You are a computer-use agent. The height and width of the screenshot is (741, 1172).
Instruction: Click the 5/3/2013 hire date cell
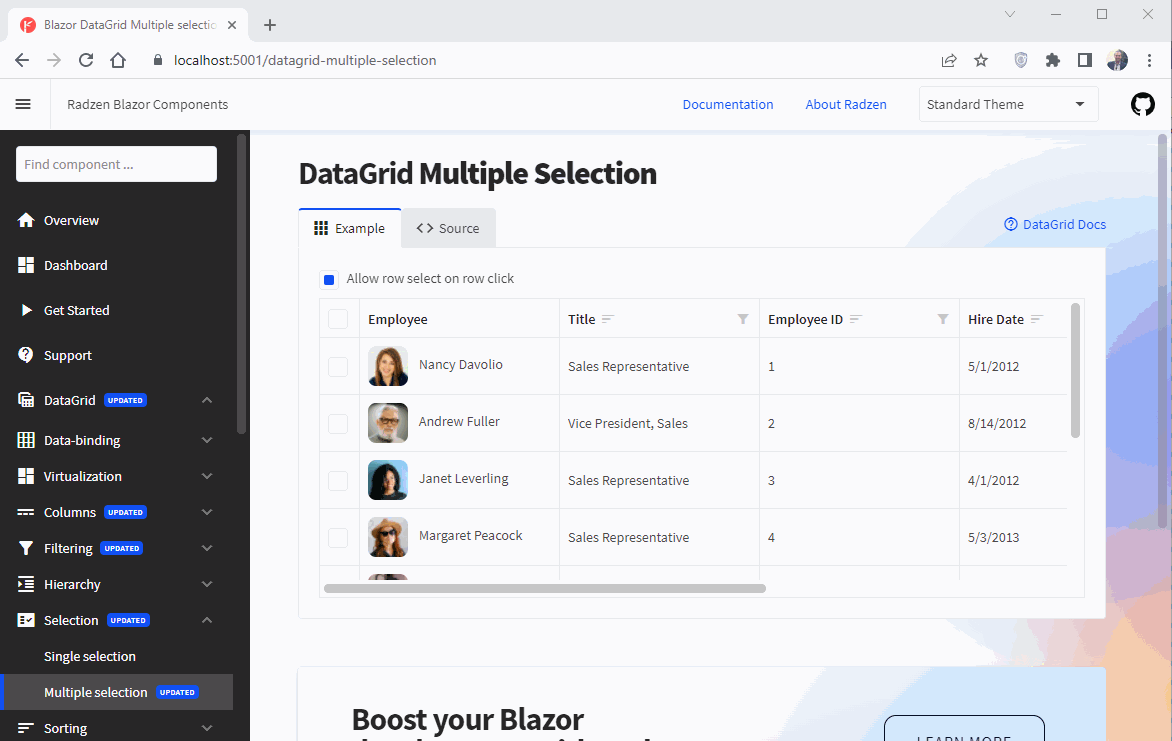pos(1014,537)
